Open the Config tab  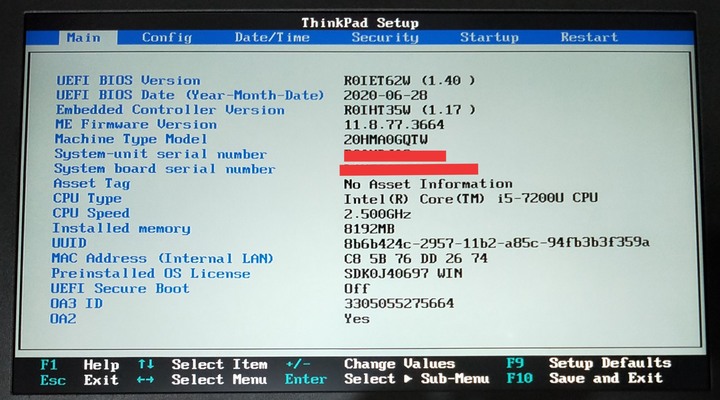click(x=167, y=38)
